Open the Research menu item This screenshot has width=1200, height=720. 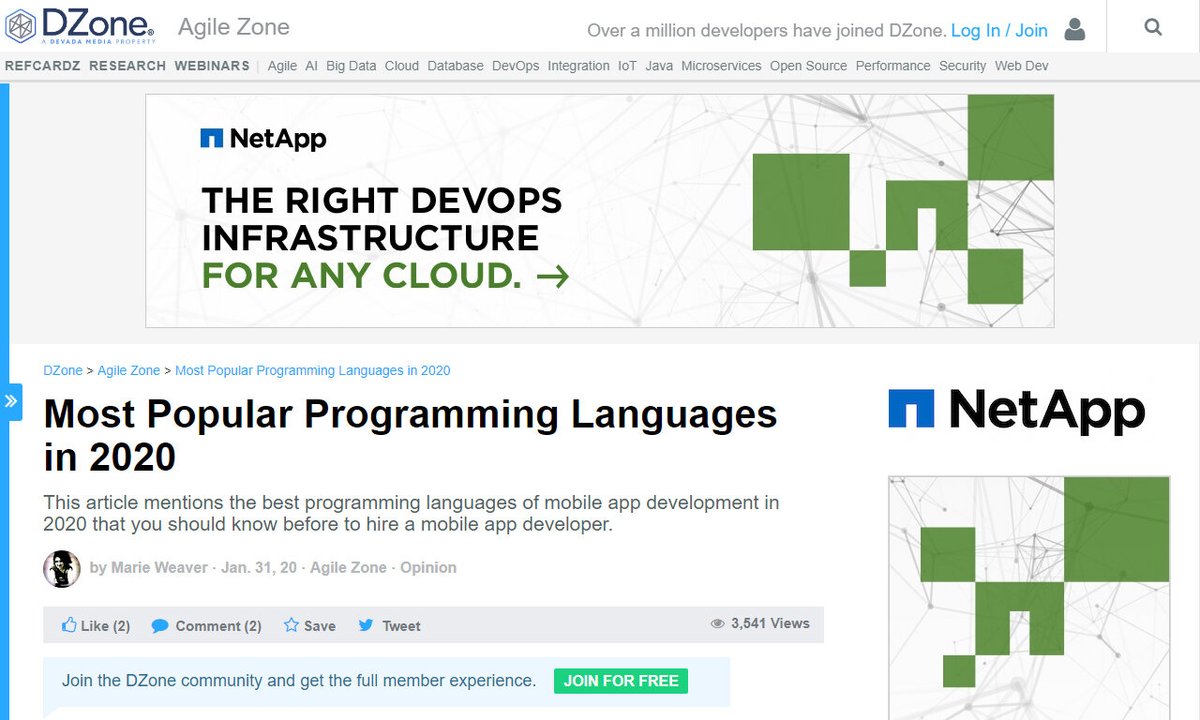click(x=127, y=66)
